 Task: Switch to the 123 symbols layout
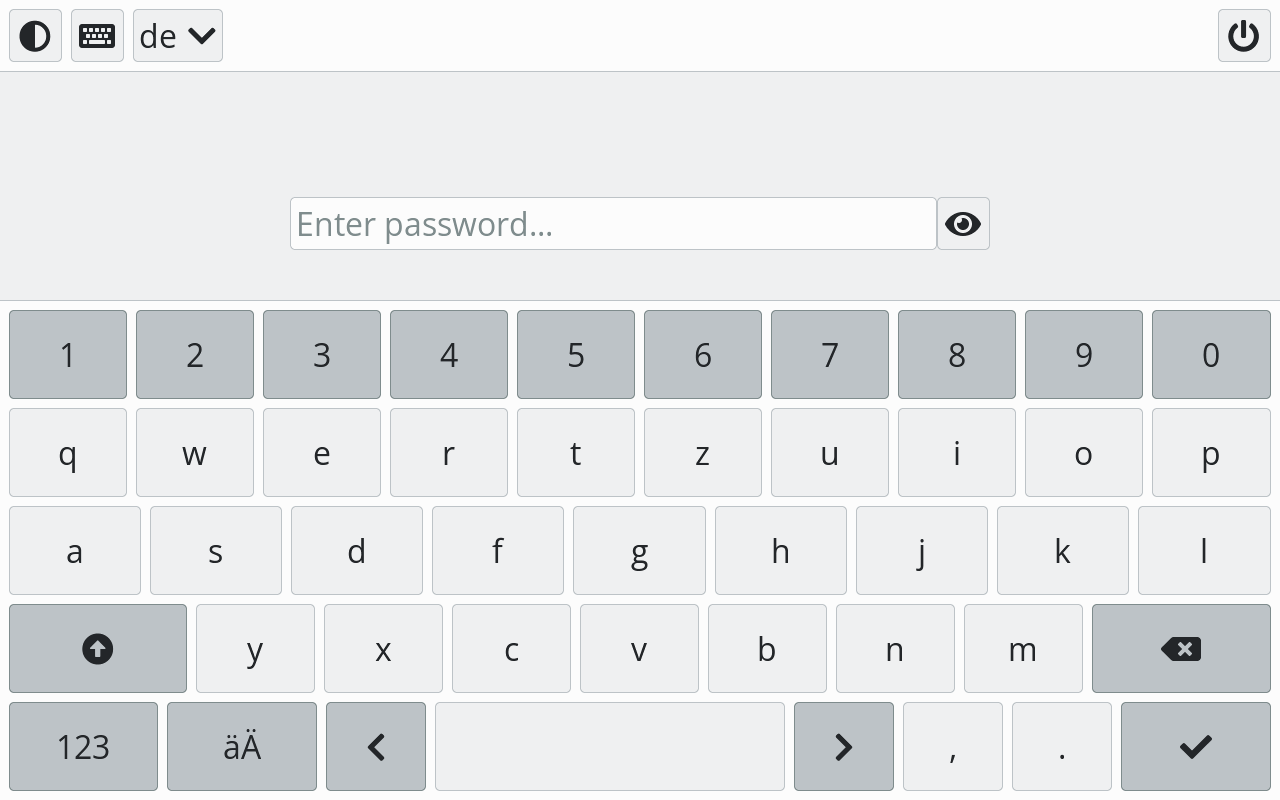[83, 747]
